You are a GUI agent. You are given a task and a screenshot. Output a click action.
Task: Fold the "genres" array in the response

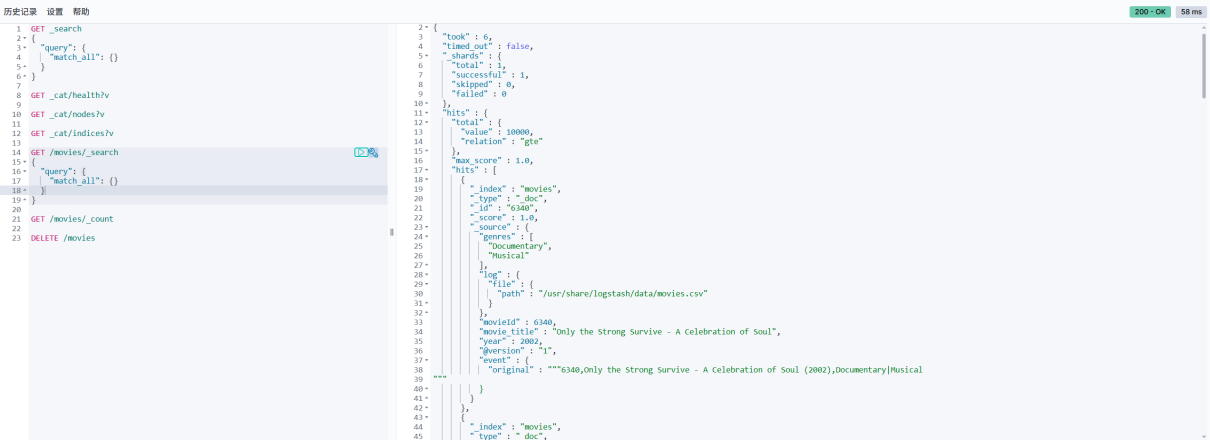pos(427,237)
